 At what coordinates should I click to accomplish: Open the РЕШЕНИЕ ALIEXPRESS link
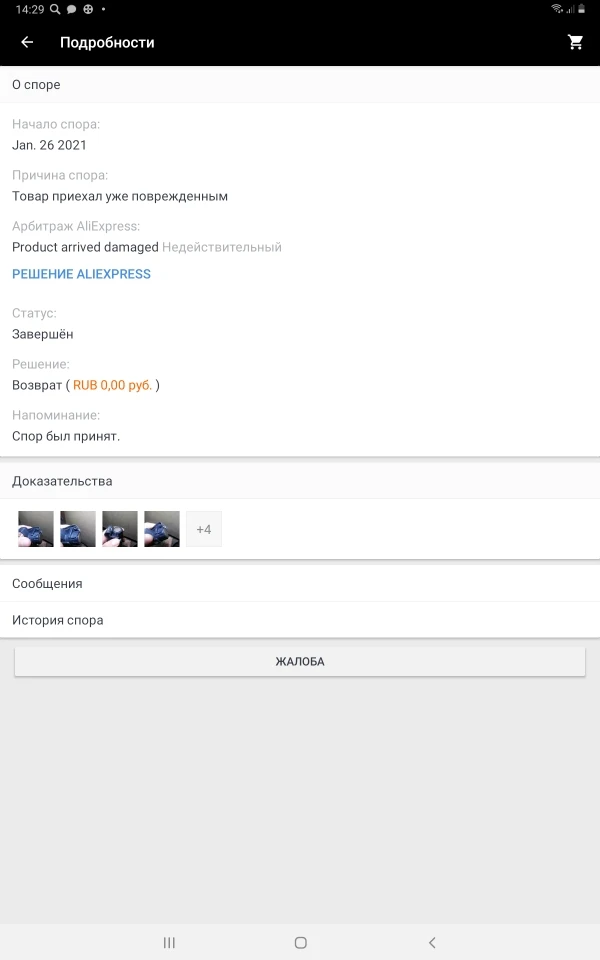pyautogui.click(x=81, y=274)
